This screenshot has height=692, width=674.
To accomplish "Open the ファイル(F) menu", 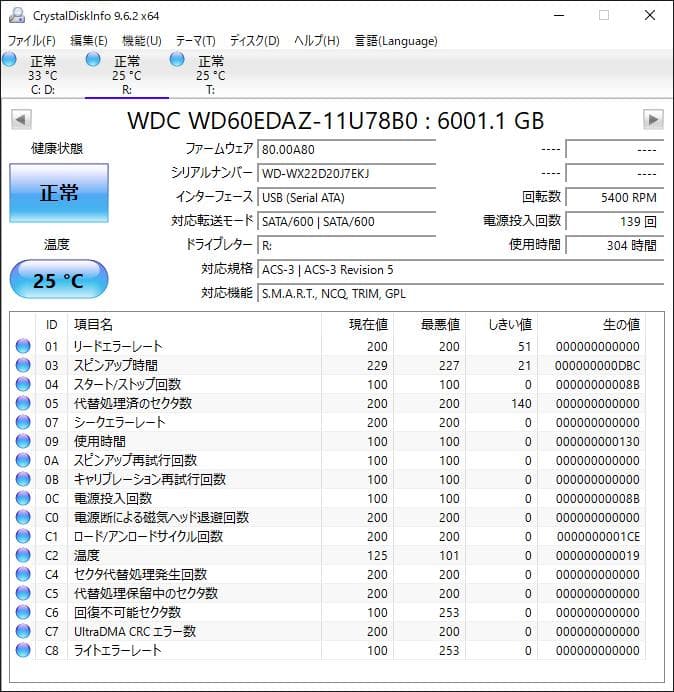I will [x=32, y=41].
